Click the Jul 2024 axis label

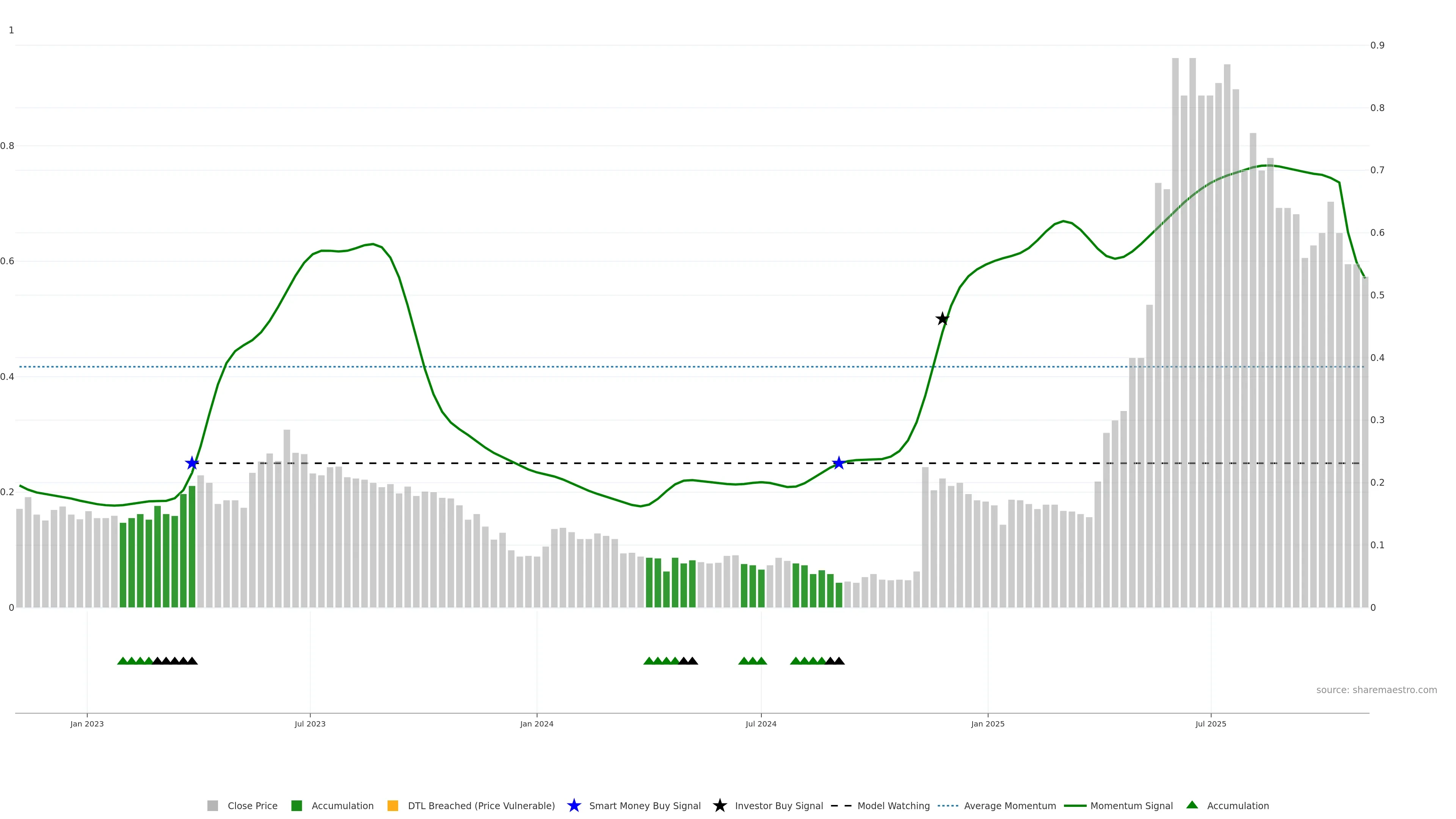click(761, 723)
